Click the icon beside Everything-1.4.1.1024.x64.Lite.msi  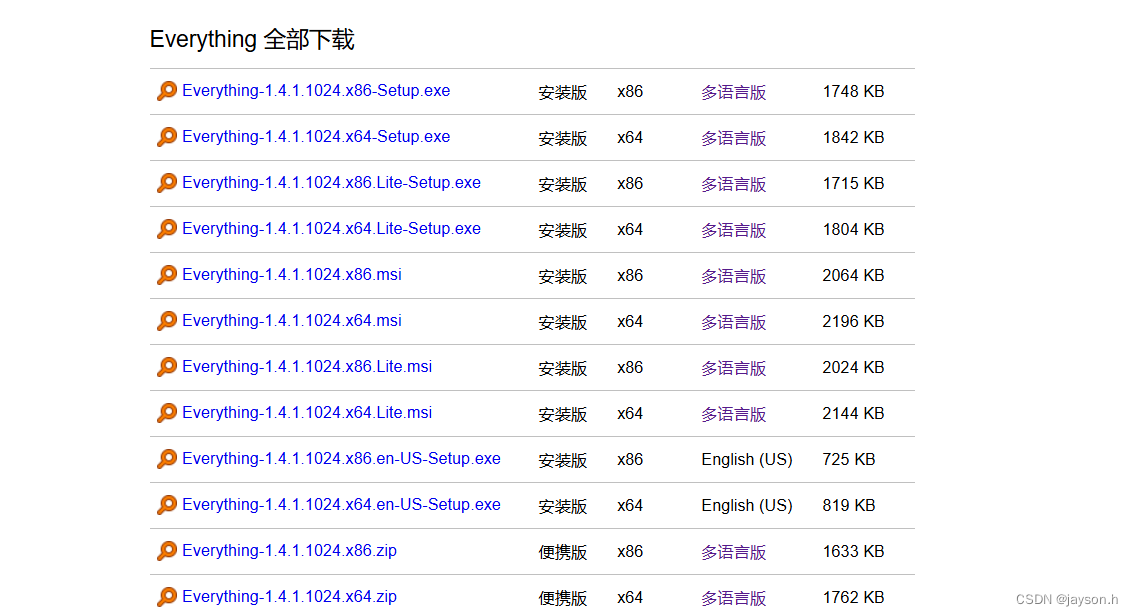pyautogui.click(x=167, y=413)
